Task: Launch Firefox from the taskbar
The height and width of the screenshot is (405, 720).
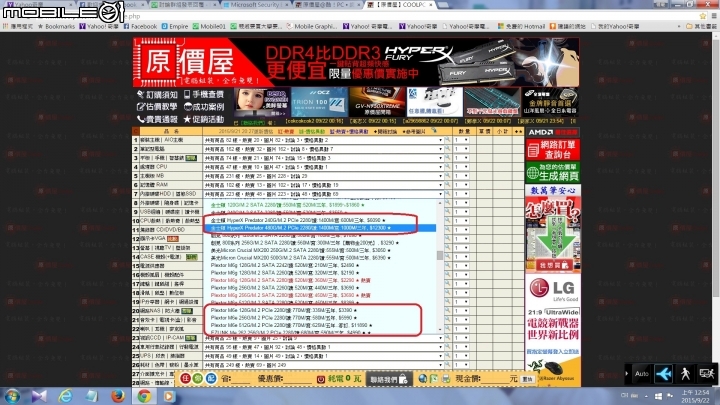Action: [118, 396]
